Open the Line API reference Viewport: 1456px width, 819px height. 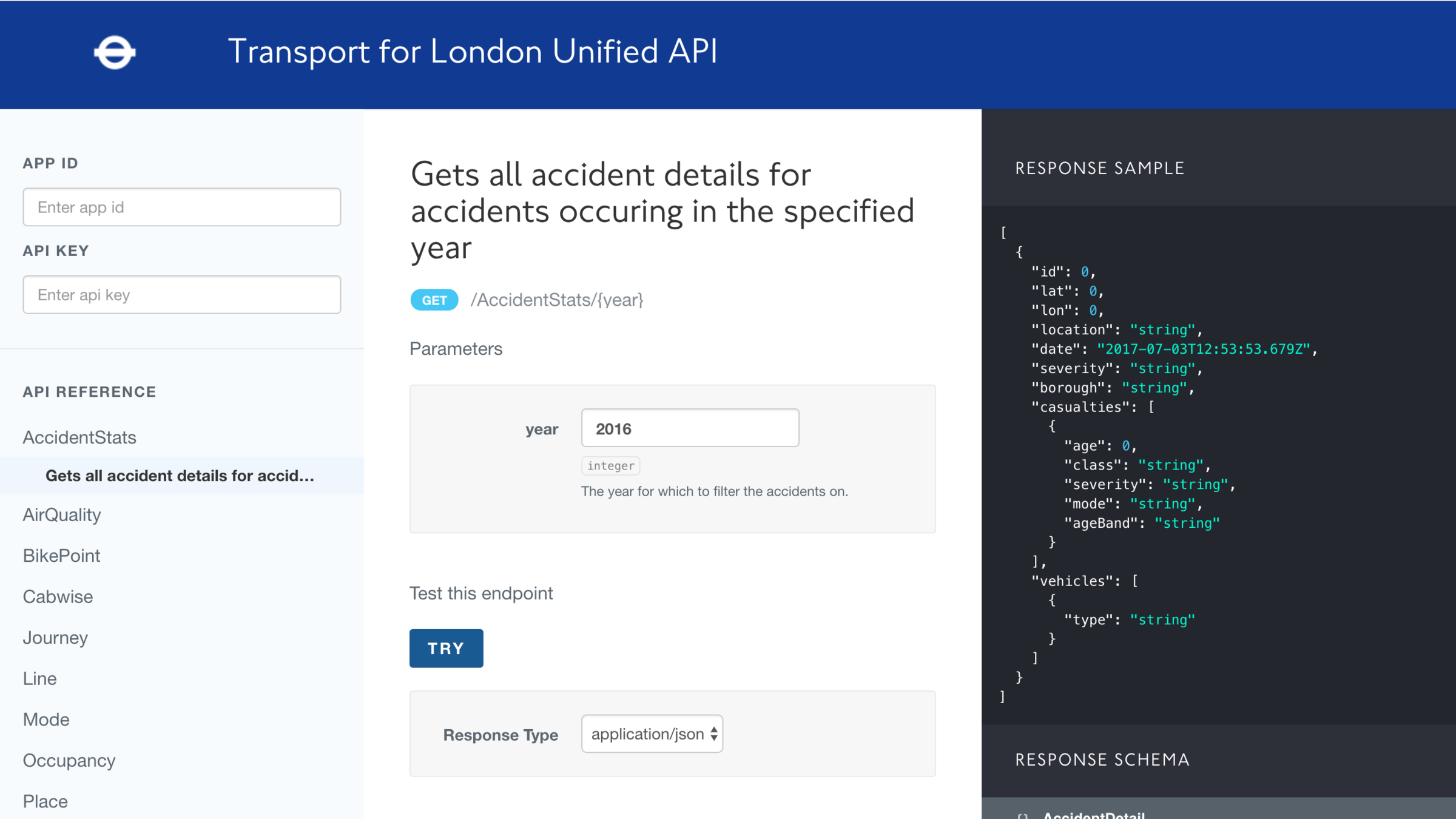pos(39,679)
